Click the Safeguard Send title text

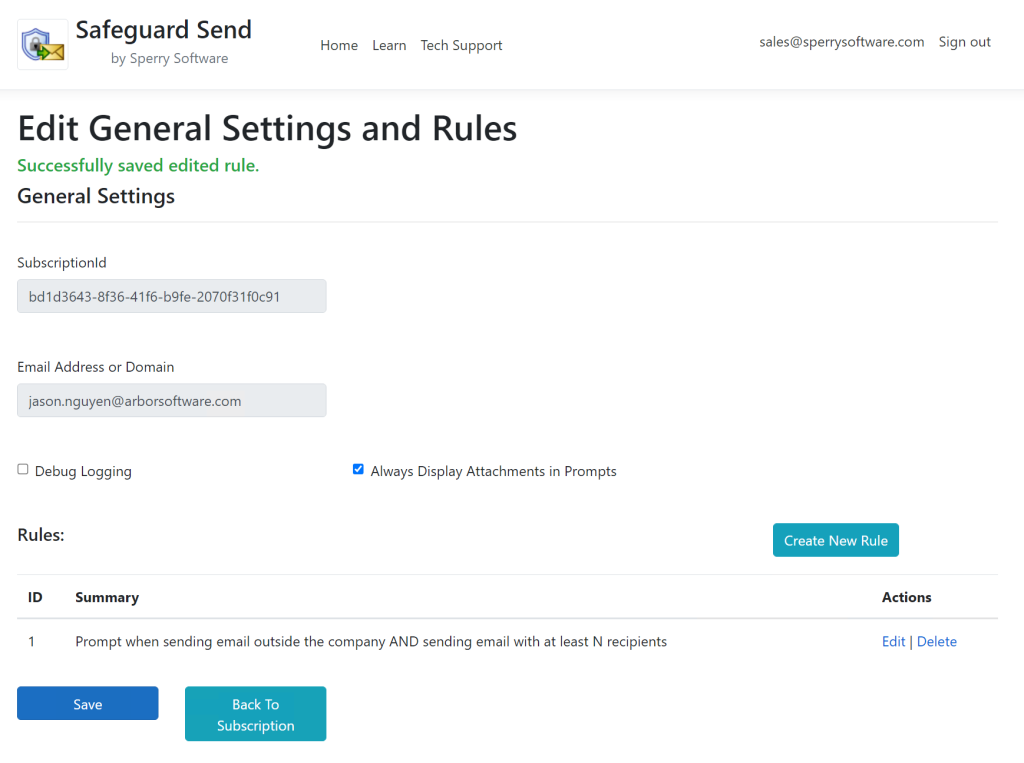point(164,29)
